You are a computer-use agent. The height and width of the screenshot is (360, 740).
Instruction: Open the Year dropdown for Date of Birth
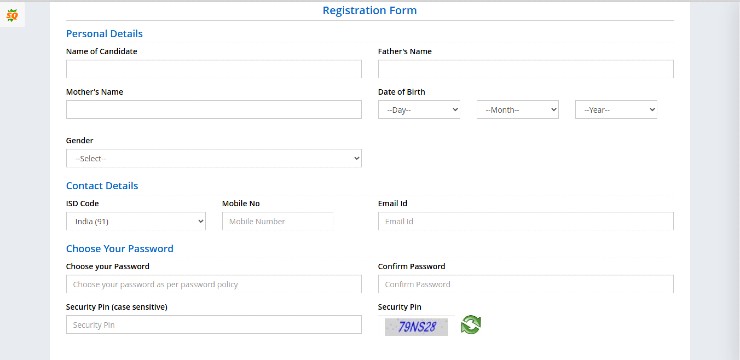(616, 109)
